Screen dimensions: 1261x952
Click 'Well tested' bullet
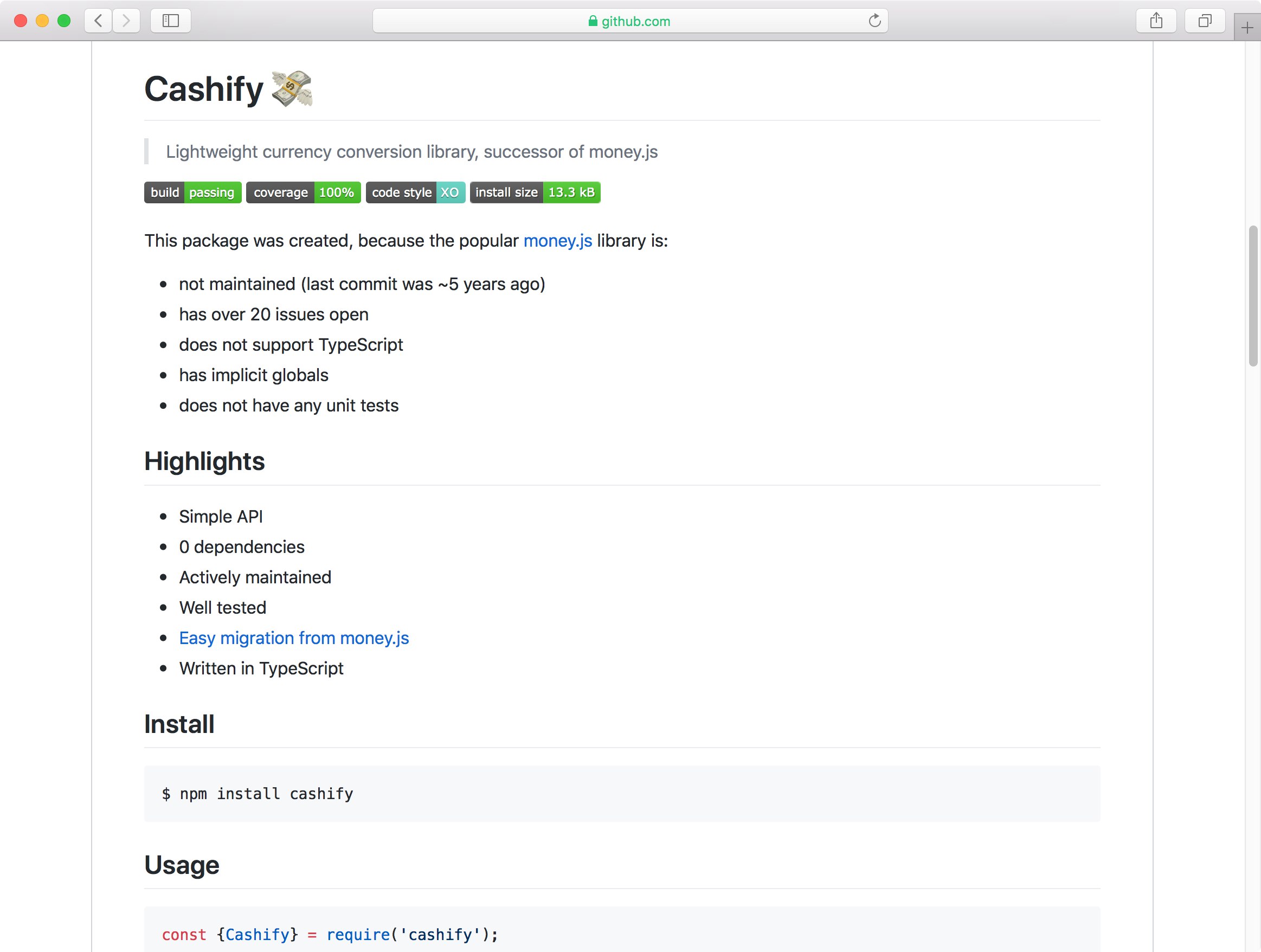[222, 608]
